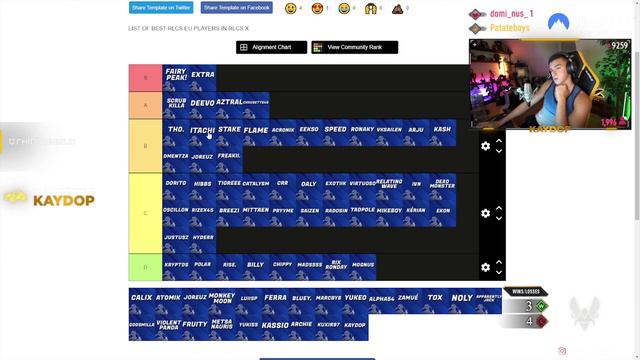Click the poop reaction emoji
This screenshot has width=640, height=360.
tap(398, 8)
